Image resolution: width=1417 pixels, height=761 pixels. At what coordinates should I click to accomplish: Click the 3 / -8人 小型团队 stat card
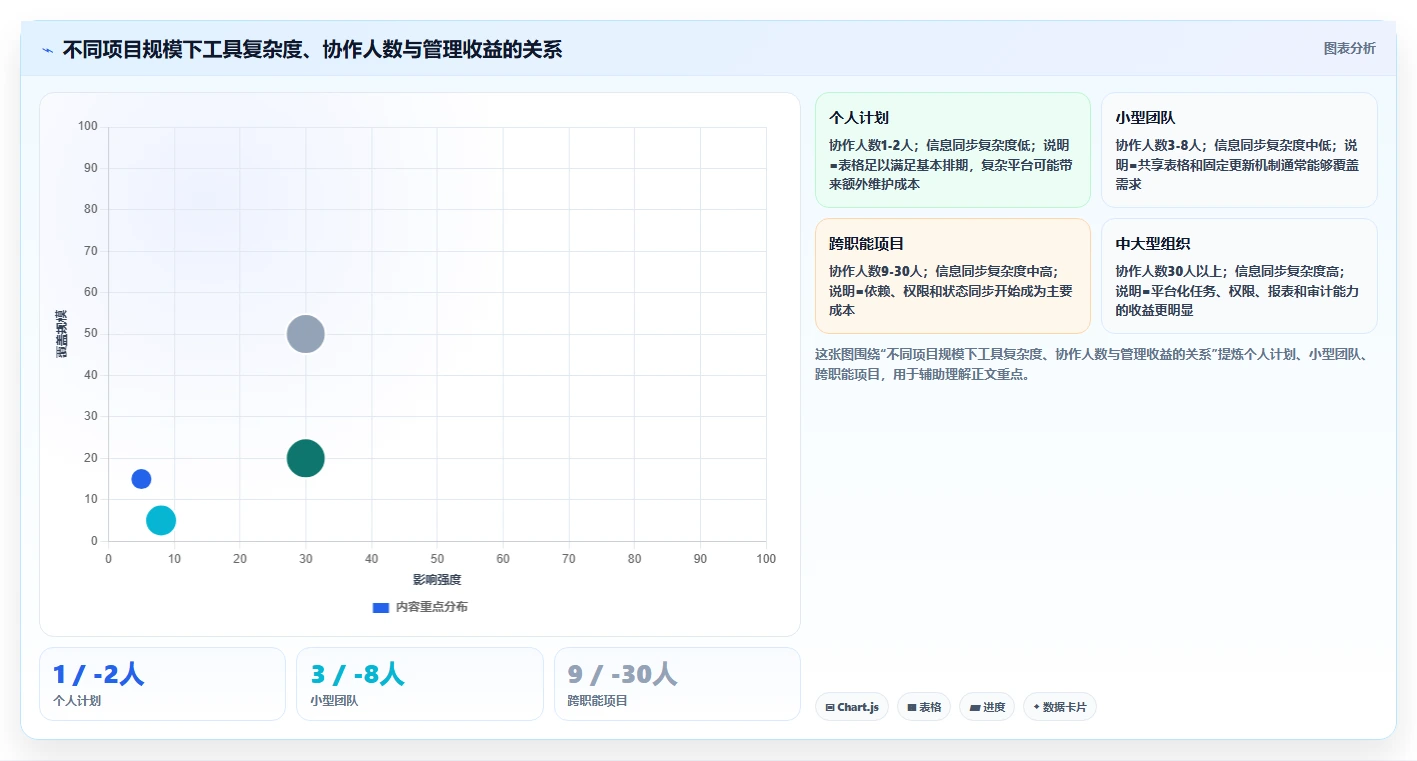[x=420, y=684]
